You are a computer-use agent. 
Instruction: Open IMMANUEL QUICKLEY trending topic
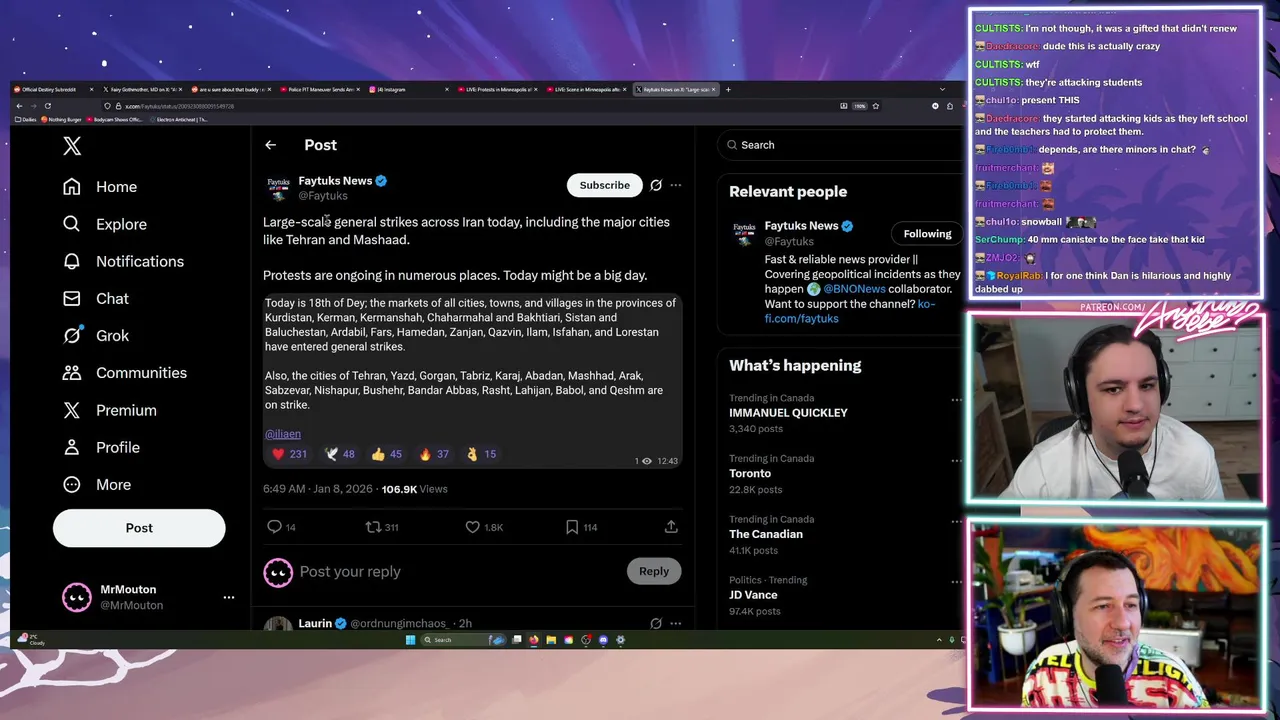(x=788, y=413)
